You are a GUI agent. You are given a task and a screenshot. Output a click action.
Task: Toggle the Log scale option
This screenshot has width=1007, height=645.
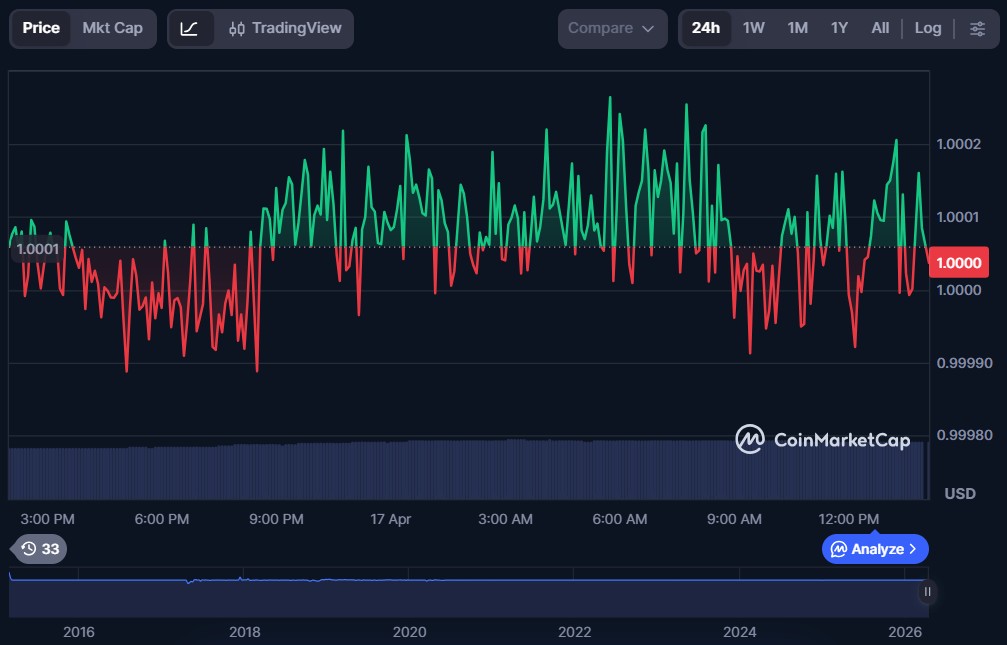tap(927, 28)
